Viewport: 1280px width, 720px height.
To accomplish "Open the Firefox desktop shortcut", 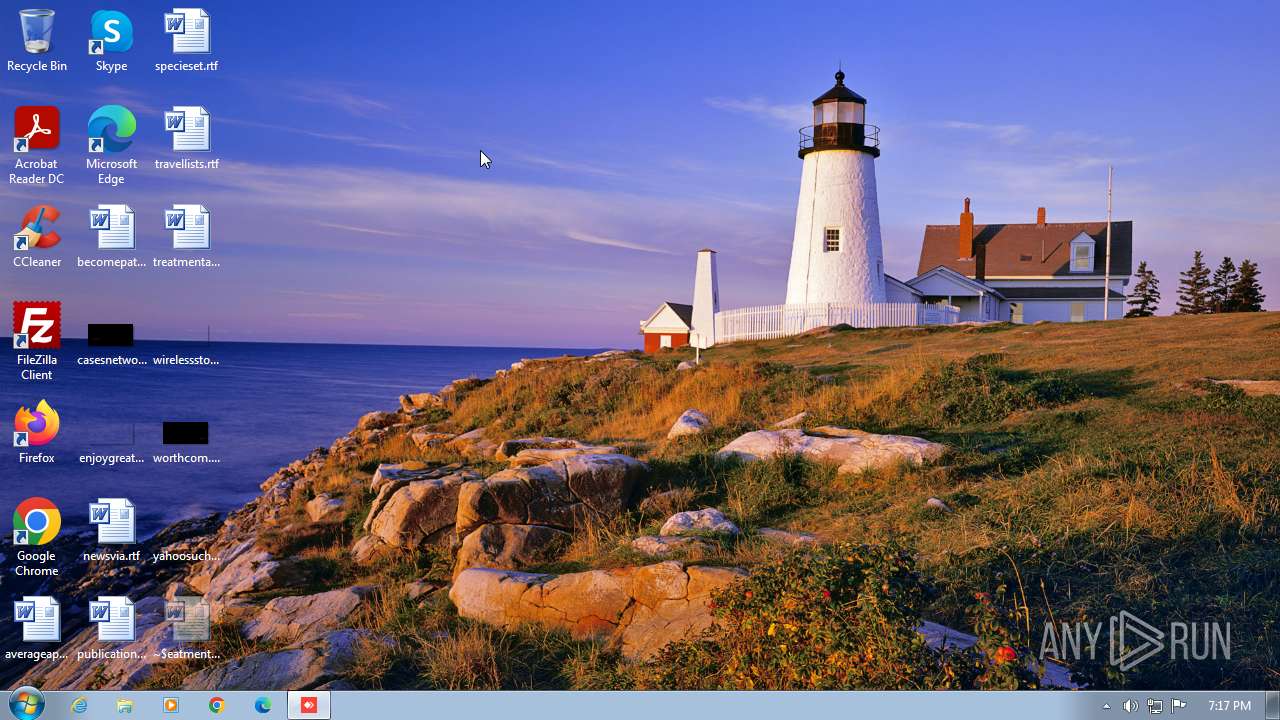I will pyautogui.click(x=37, y=433).
